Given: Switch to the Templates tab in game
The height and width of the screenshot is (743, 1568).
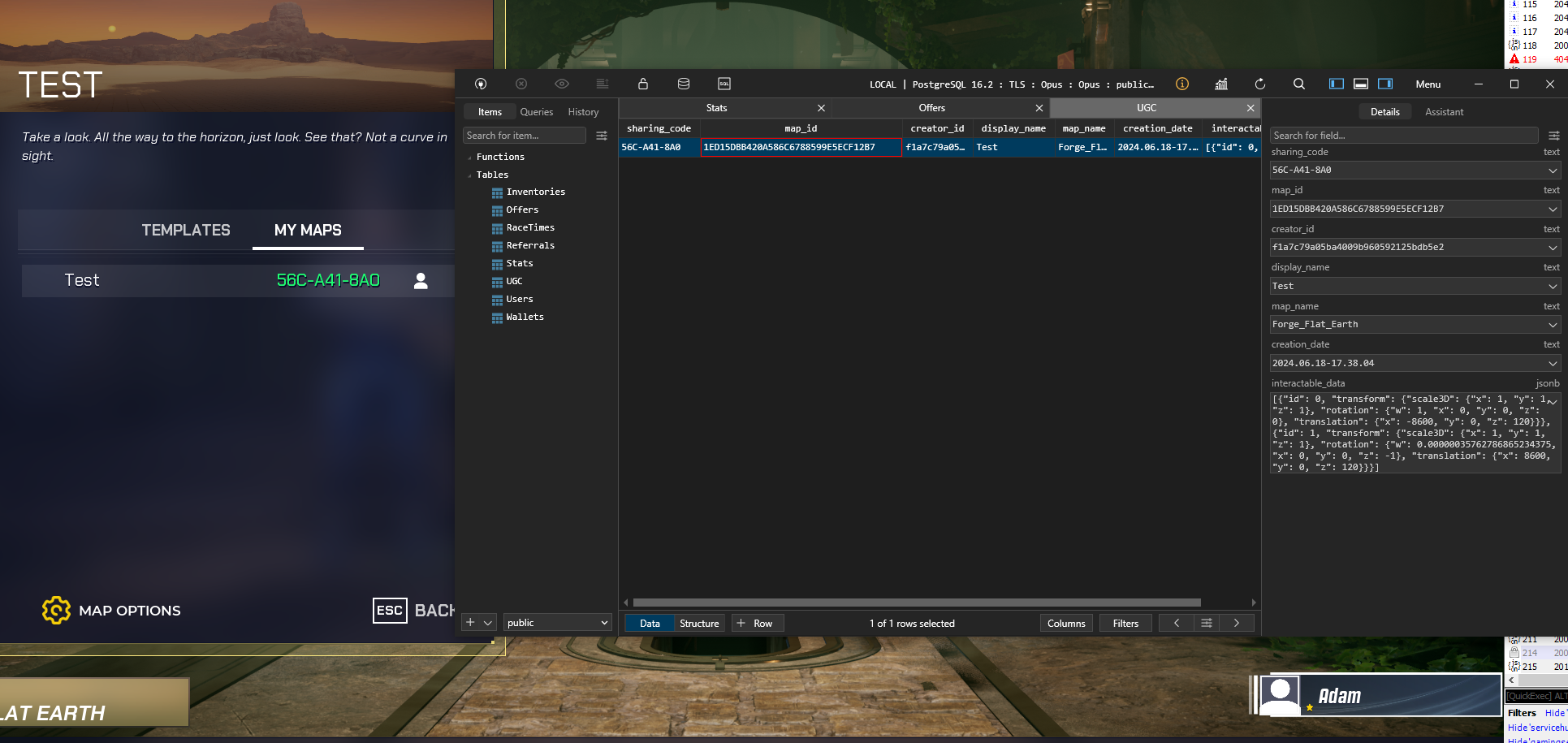Looking at the screenshot, I should [186, 231].
